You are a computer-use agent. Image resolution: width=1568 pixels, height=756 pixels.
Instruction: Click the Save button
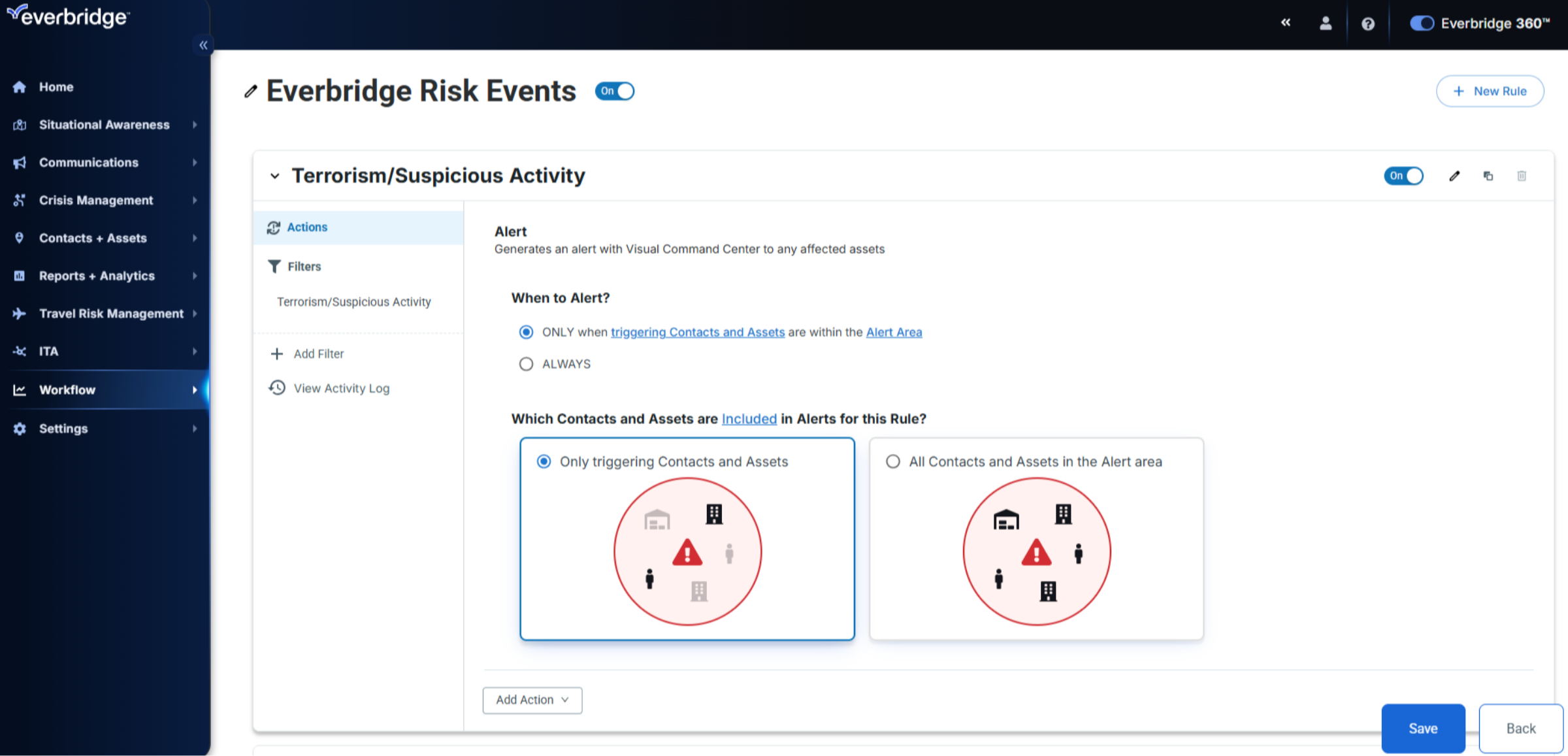[x=1423, y=729]
